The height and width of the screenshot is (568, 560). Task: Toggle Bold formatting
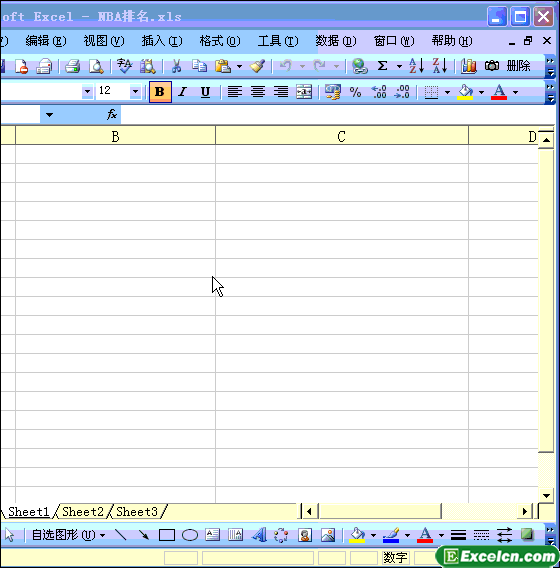(x=160, y=92)
